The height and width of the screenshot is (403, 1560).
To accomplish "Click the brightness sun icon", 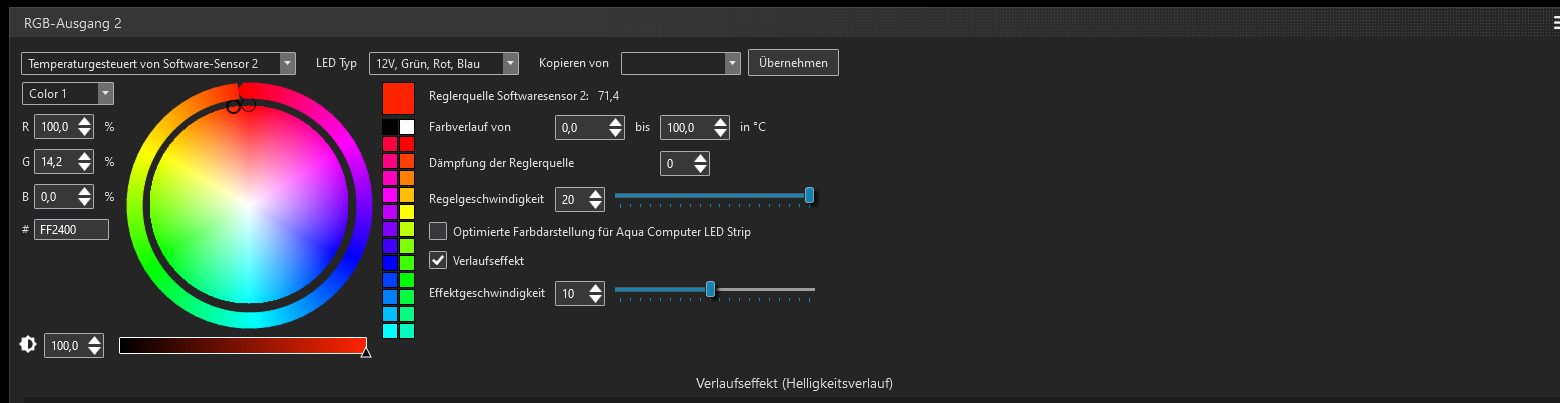I will 28,345.
